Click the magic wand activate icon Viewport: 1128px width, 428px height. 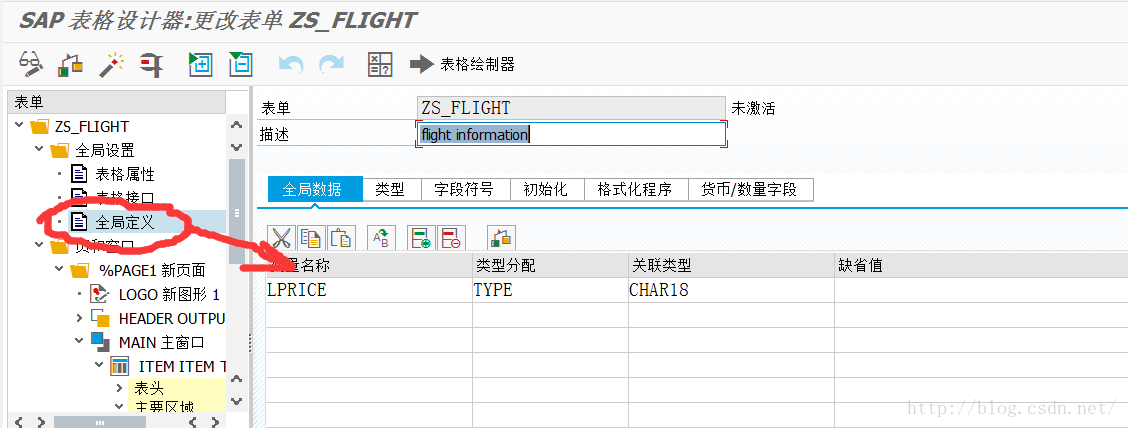coord(112,64)
